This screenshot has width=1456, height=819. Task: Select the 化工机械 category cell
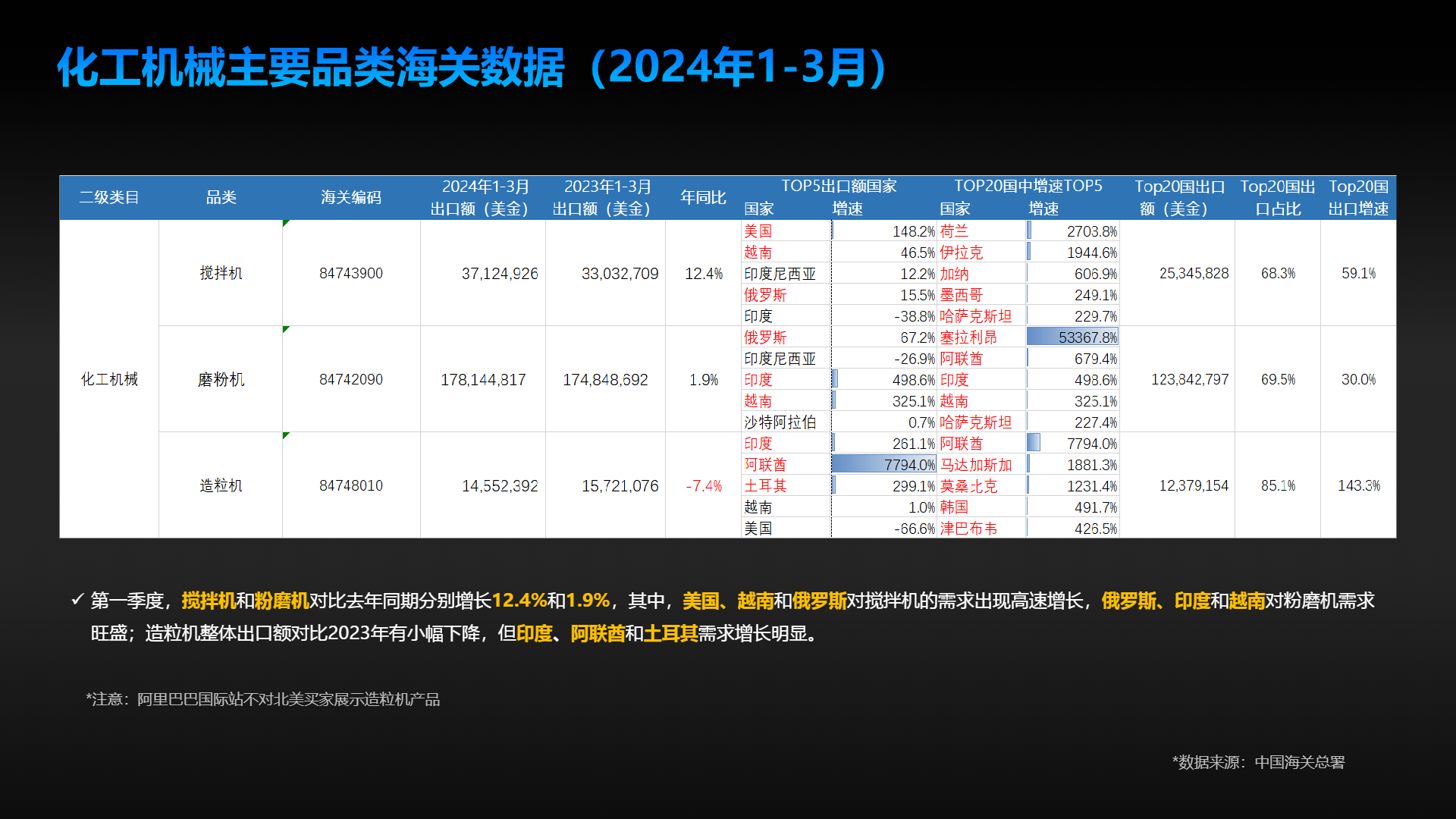[x=109, y=379]
